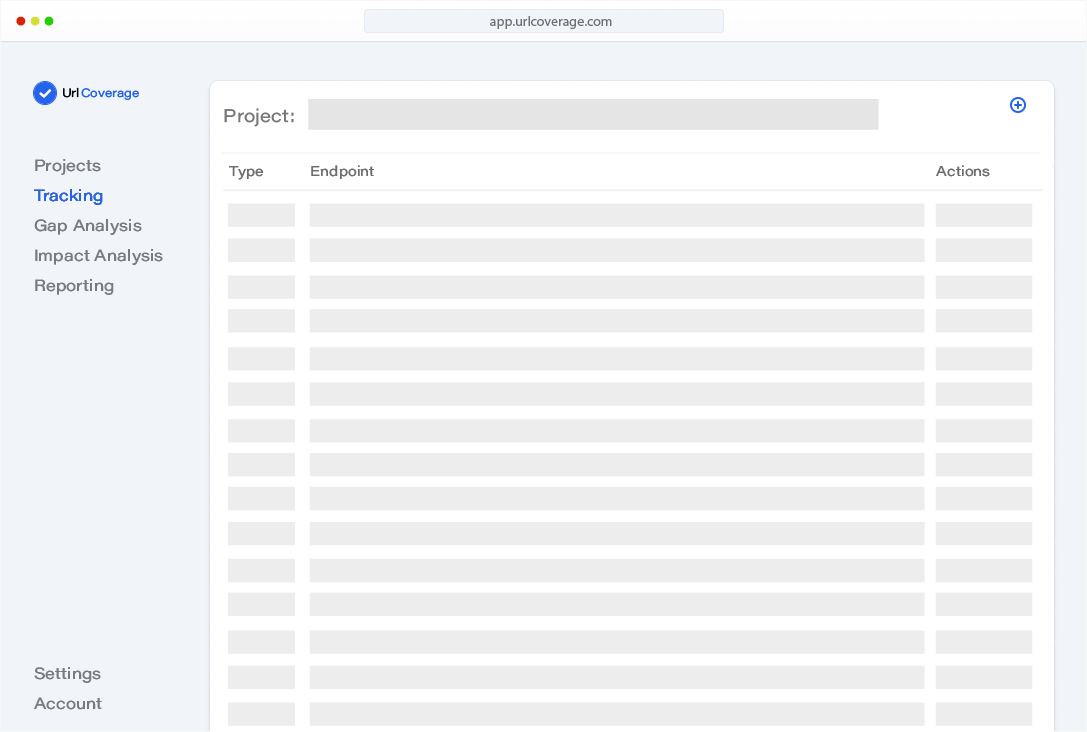This screenshot has height=732, width=1087.
Task: Open Settings from the sidebar
Action: pos(67,674)
